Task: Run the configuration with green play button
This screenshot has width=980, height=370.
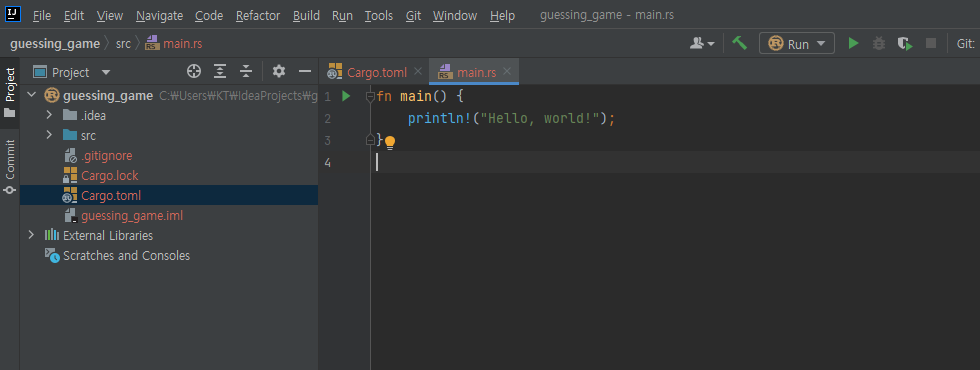Action: click(853, 43)
